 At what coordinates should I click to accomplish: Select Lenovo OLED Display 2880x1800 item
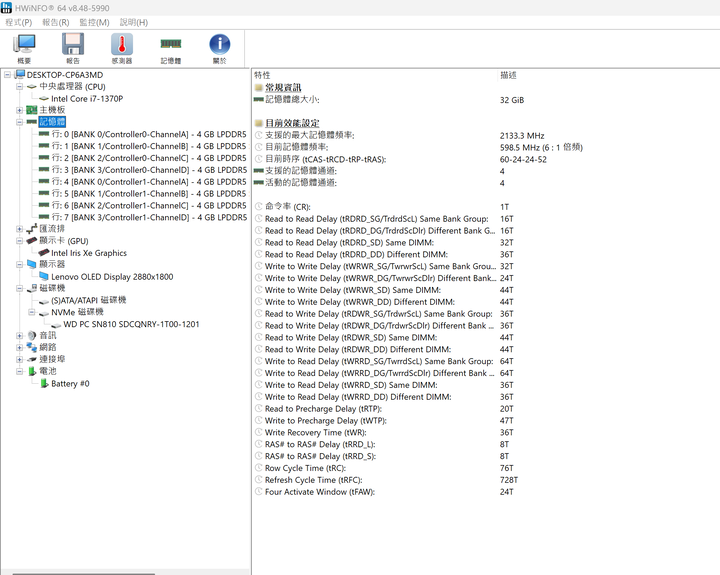pyautogui.click(x=112, y=277)
